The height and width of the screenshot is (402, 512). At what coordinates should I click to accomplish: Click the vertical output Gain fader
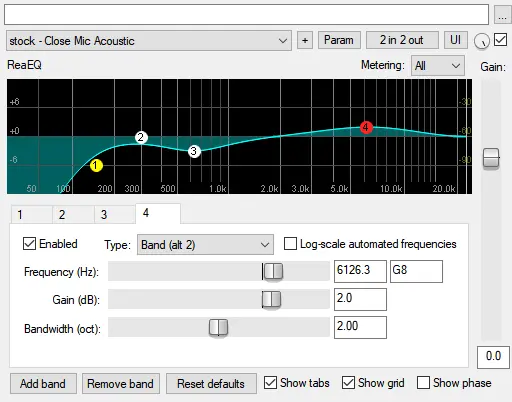[x=491, y=158]
